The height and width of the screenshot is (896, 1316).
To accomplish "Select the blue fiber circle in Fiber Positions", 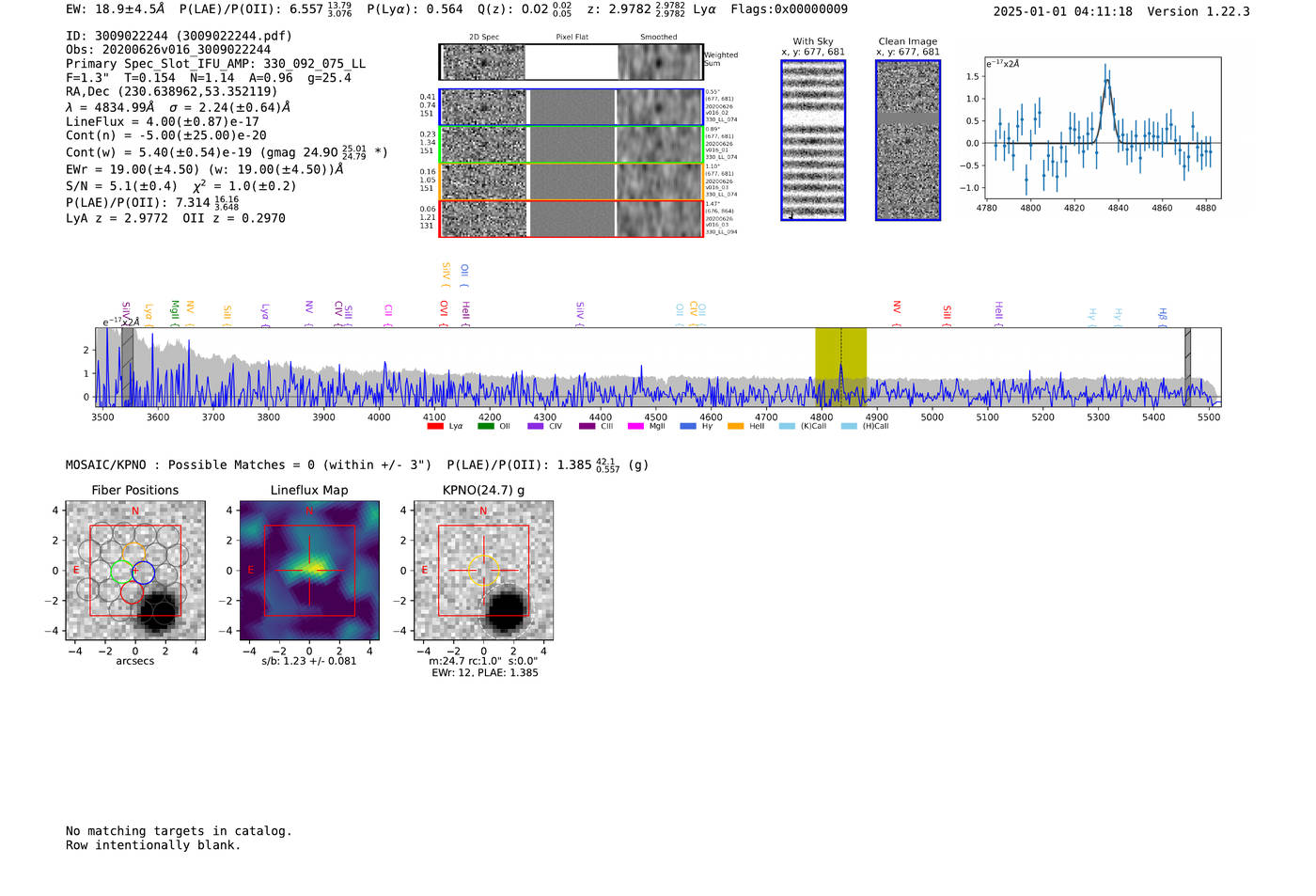I will pos(143,571).
